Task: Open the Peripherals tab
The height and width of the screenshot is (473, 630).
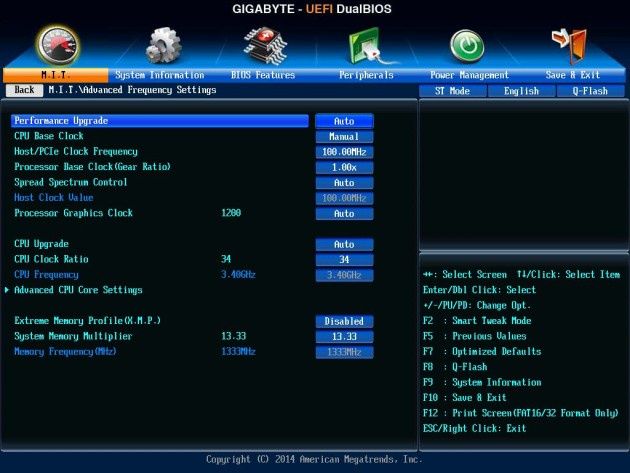Action: click(x=366, y=75)
